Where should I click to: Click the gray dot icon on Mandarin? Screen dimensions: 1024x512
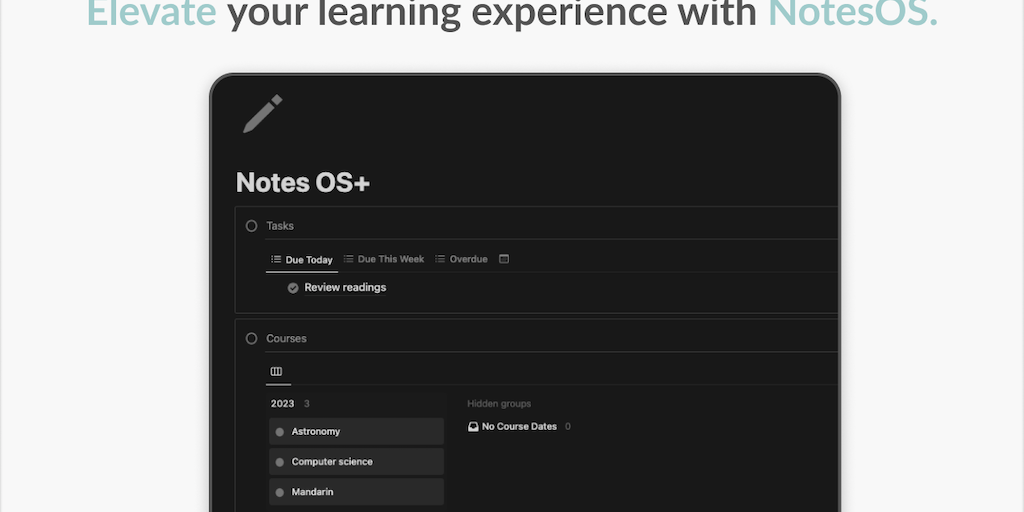(x=280, y=492)
